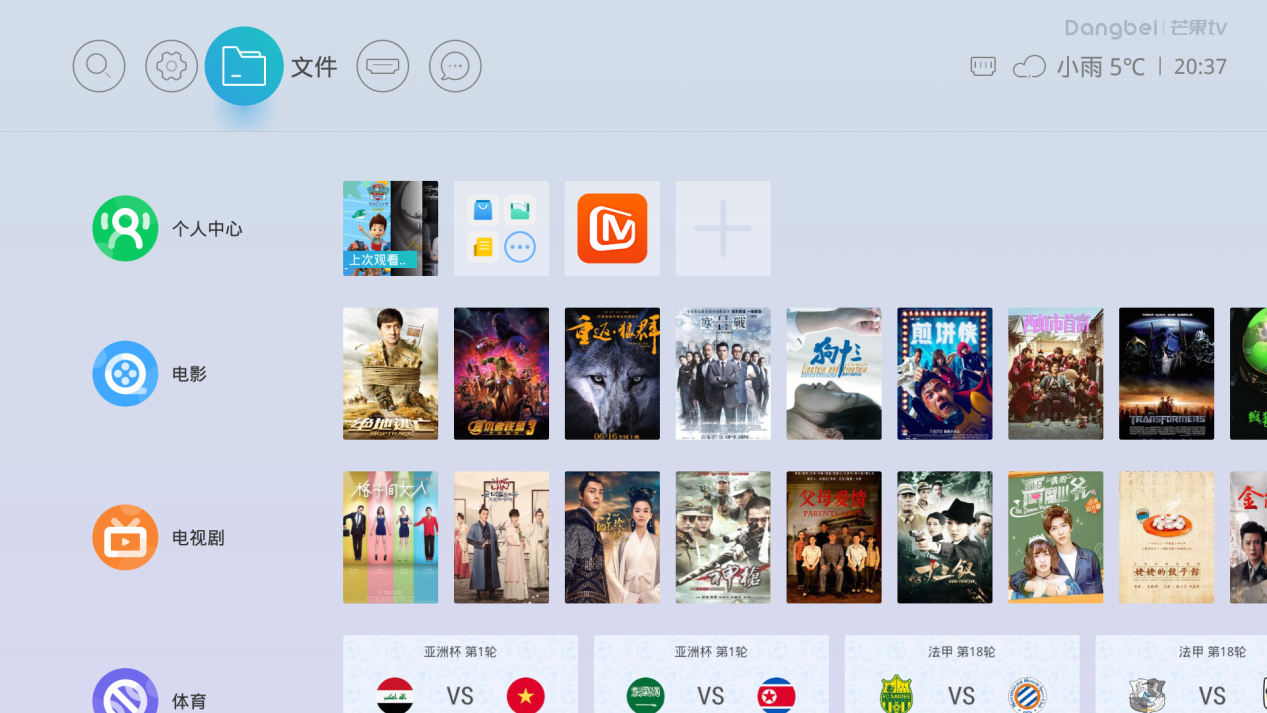Image resolution: width=1267 pixels, height=713 pixels.
Task: Open the 复仇者联盟3 movie poster
Action: (501, 374)
